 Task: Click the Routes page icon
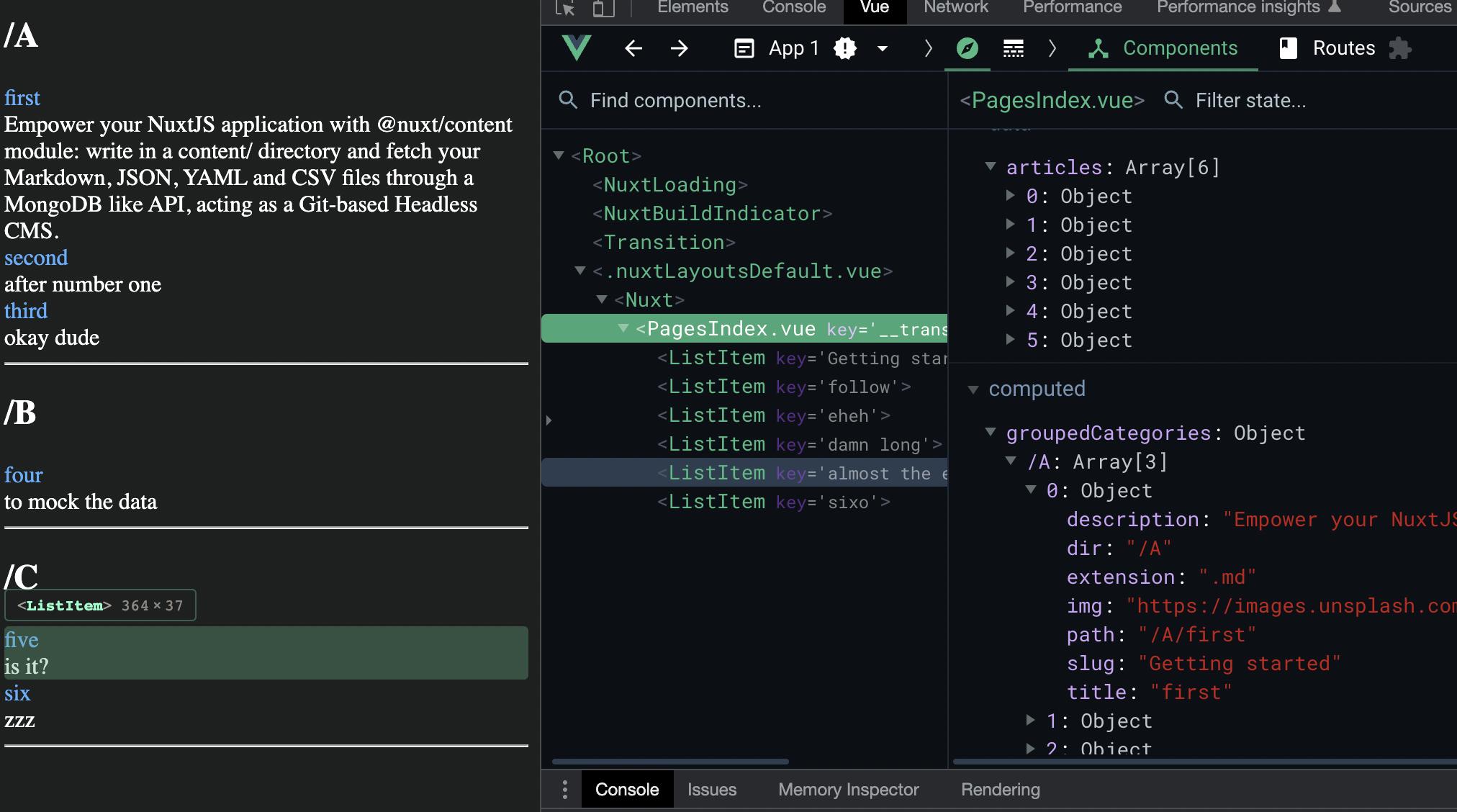[1288, 48]
